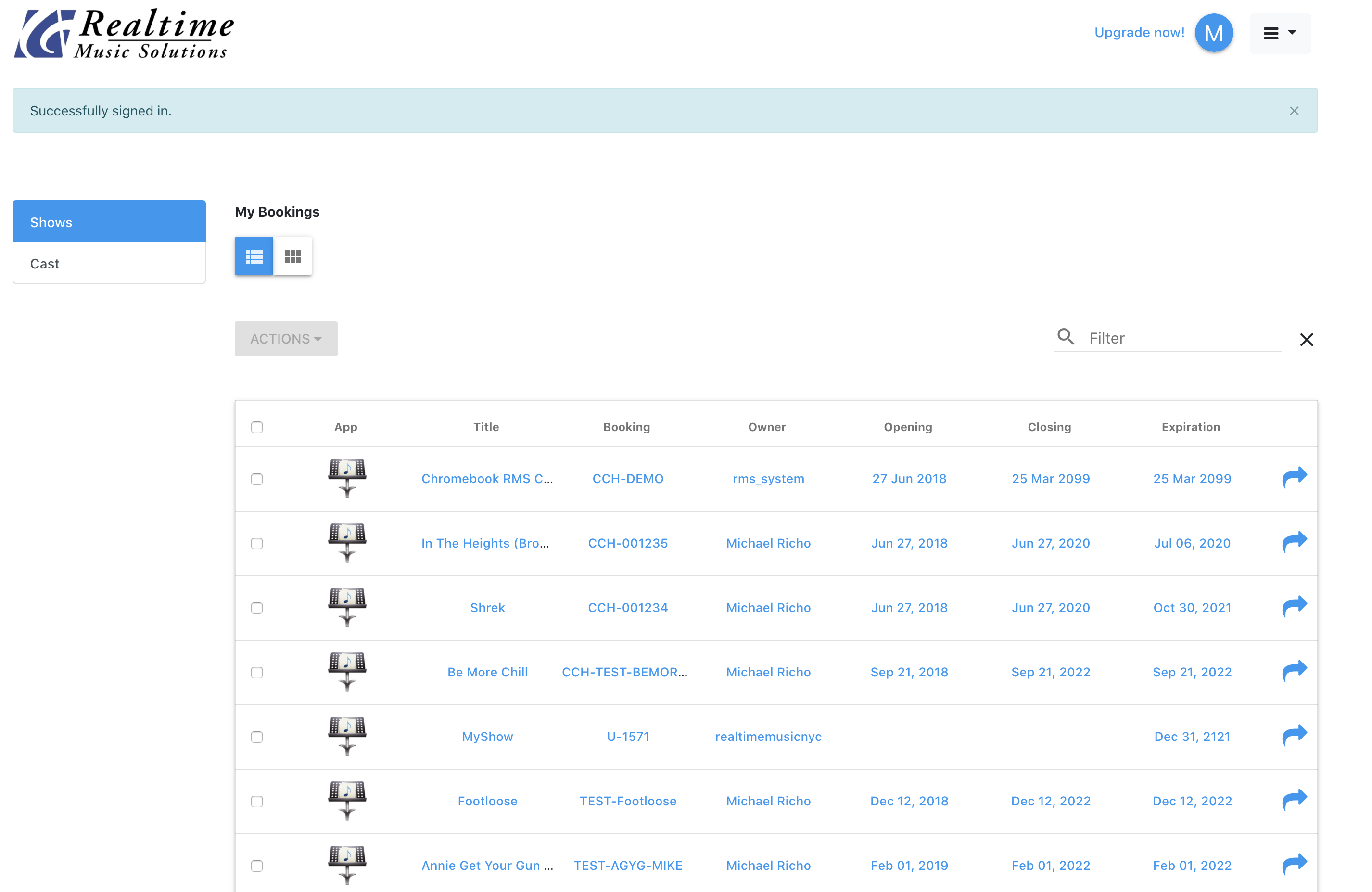This screenshot has height=892, width=1372.
Task: Clear the filter with X icon
Action: pyautogui.click(x=1306, y=340)
